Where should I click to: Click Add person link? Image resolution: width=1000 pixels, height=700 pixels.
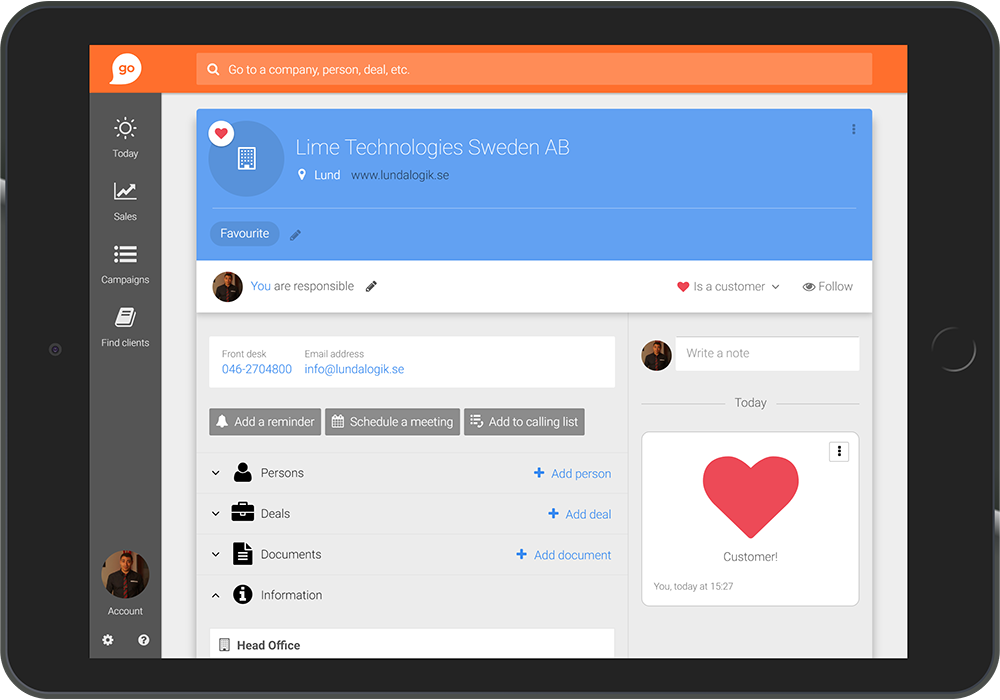click(581, 473)
